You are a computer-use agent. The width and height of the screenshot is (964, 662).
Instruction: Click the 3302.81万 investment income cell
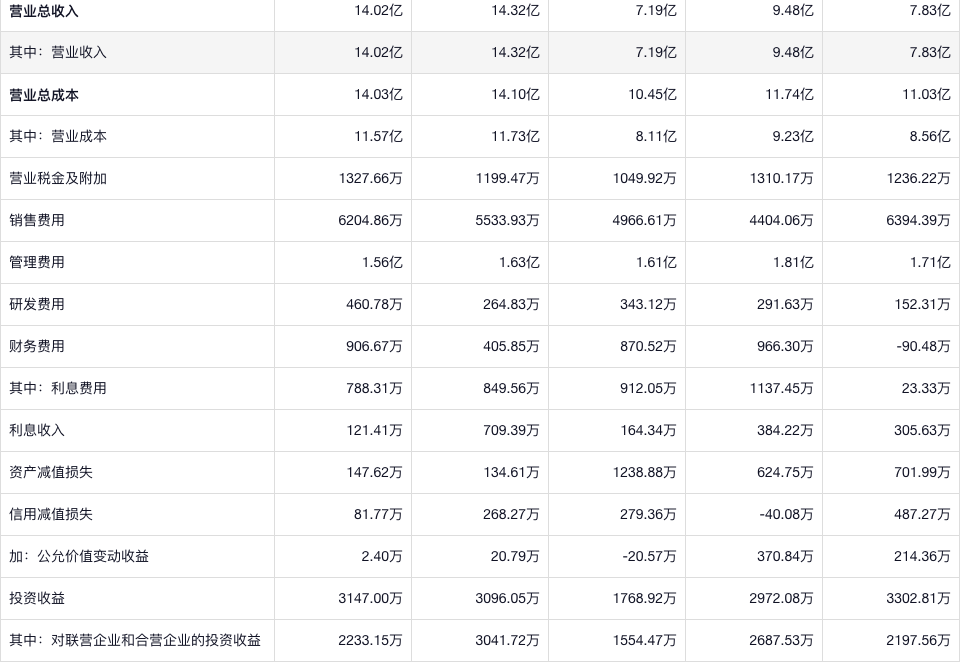[x=918, y=598]
